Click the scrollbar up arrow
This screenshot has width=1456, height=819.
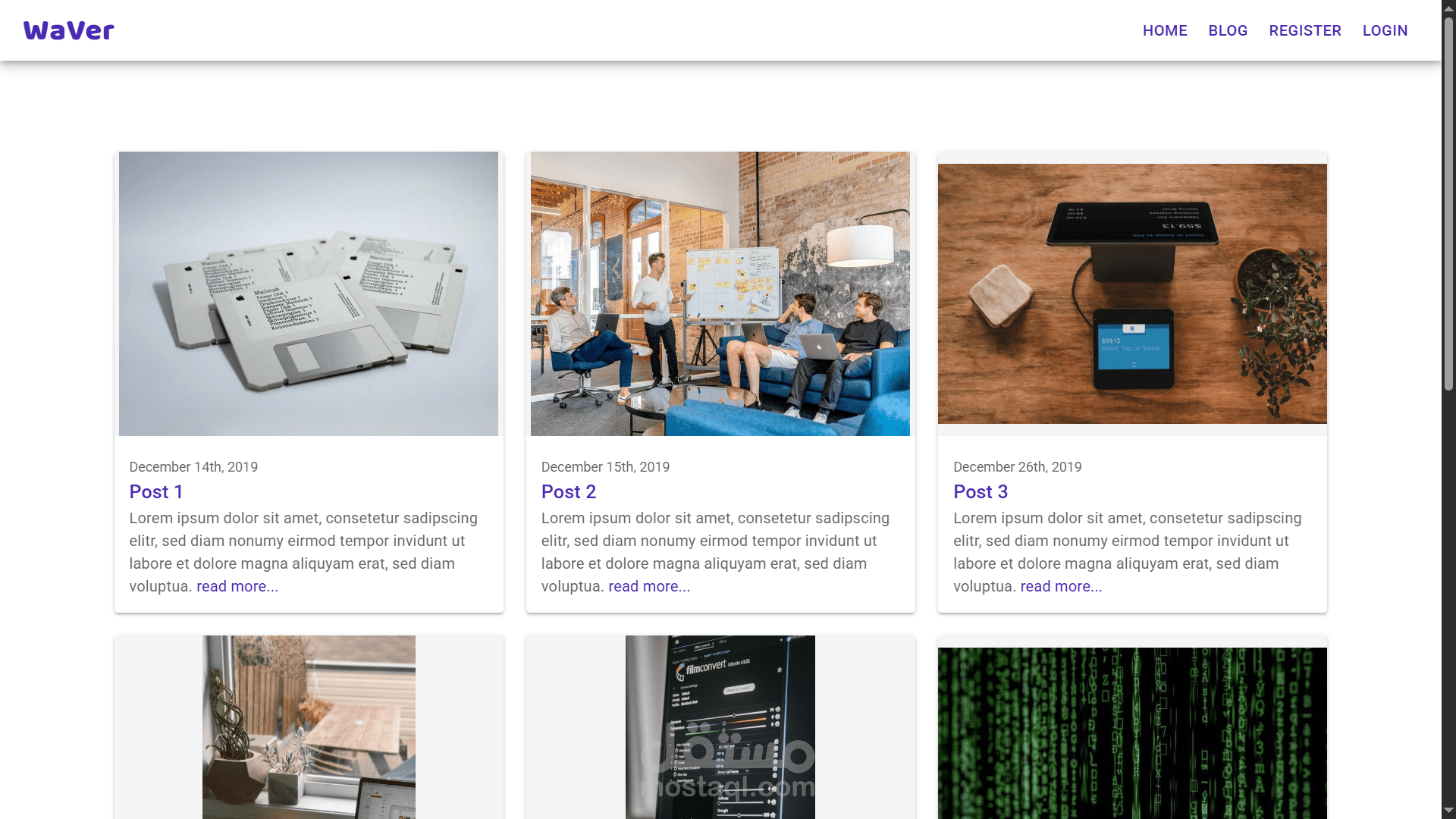click(1448, 8)
